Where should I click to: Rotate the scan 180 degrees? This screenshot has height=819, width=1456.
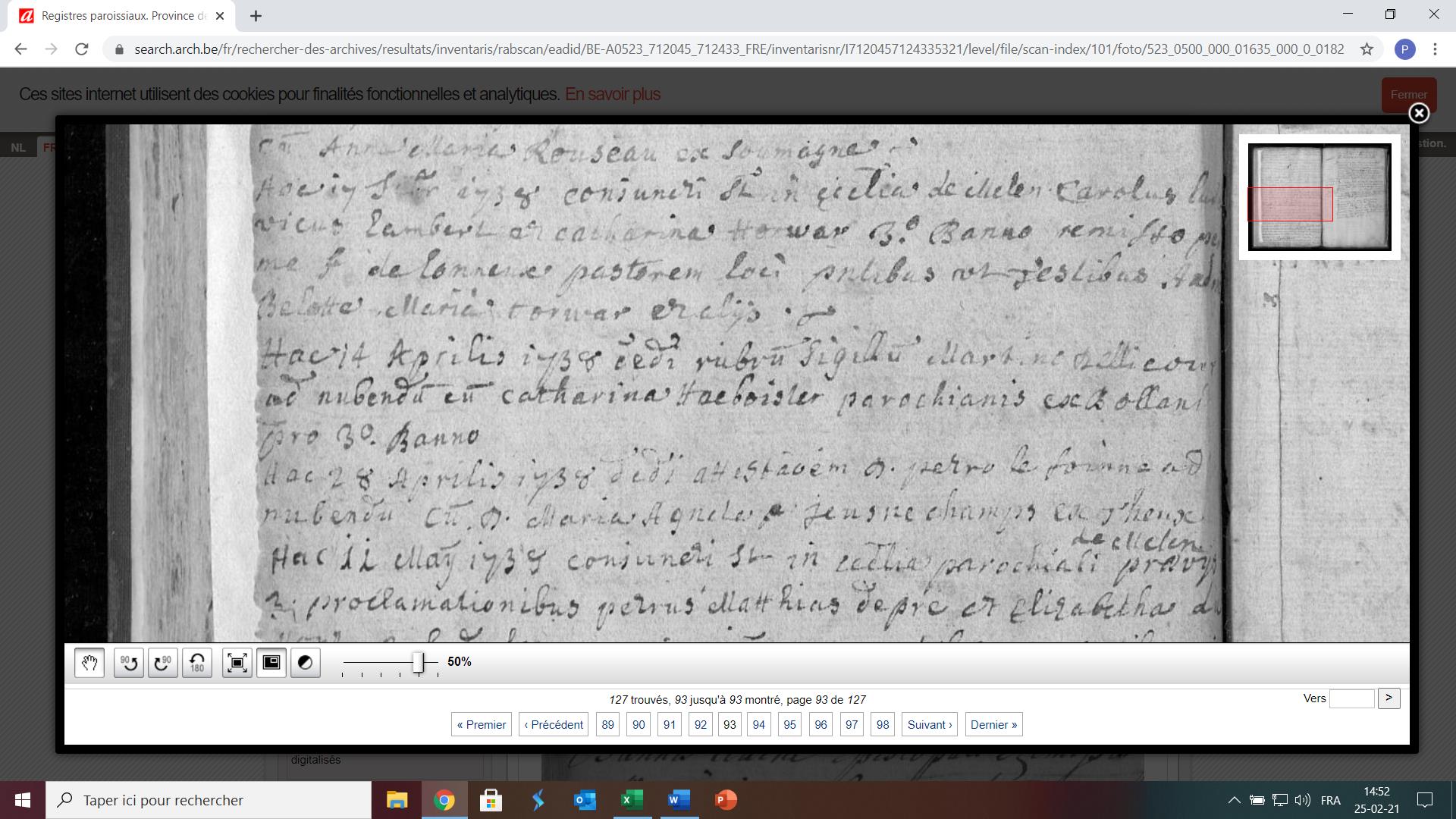pyautogui.click(x=197, y=663)
